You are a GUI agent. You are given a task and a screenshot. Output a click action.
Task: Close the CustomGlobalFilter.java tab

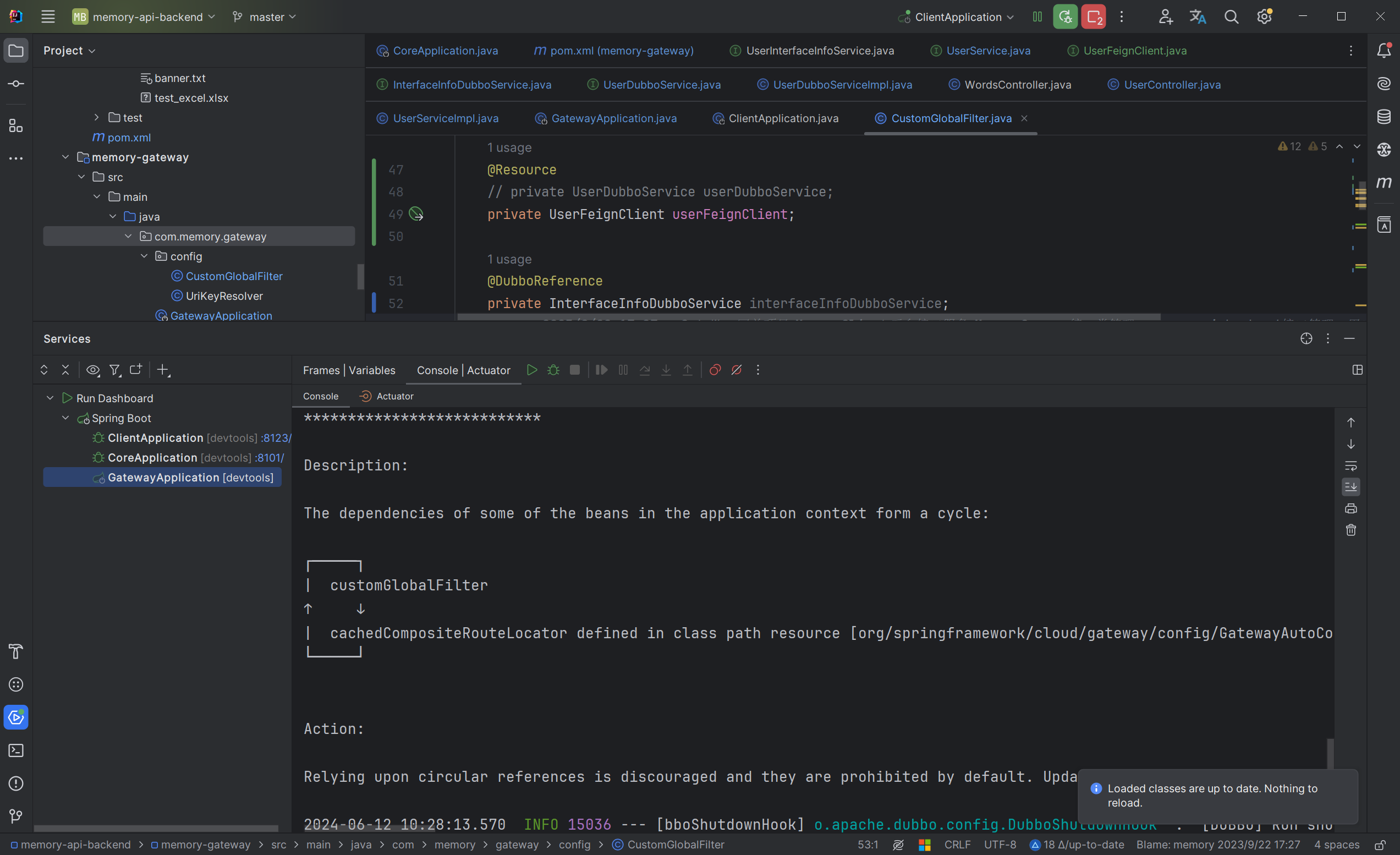(1024, 118)
